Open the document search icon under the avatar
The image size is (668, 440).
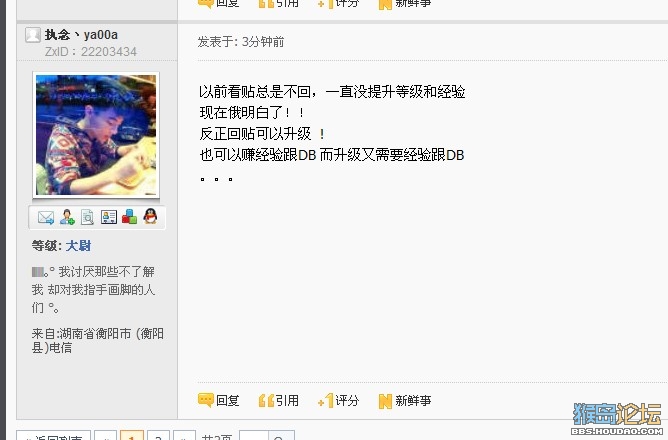click(87, 217)
